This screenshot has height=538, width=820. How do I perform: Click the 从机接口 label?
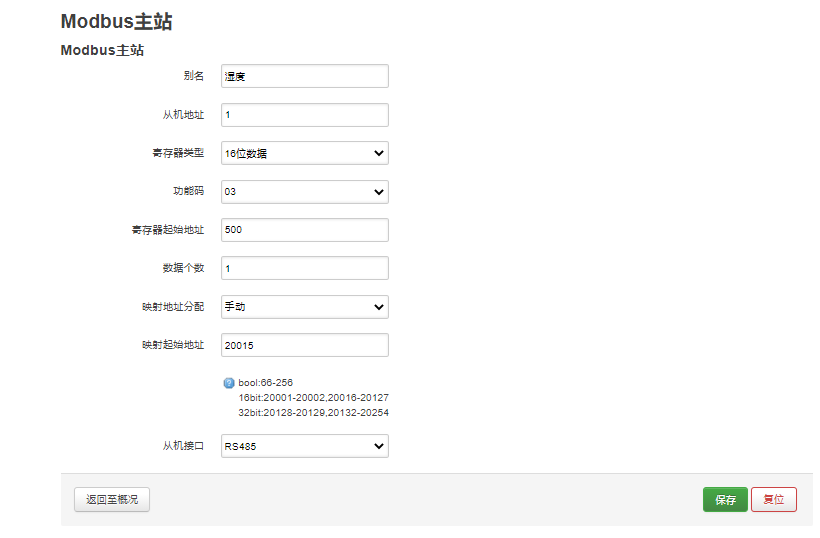pyautogui.click(x=183, y=445)
